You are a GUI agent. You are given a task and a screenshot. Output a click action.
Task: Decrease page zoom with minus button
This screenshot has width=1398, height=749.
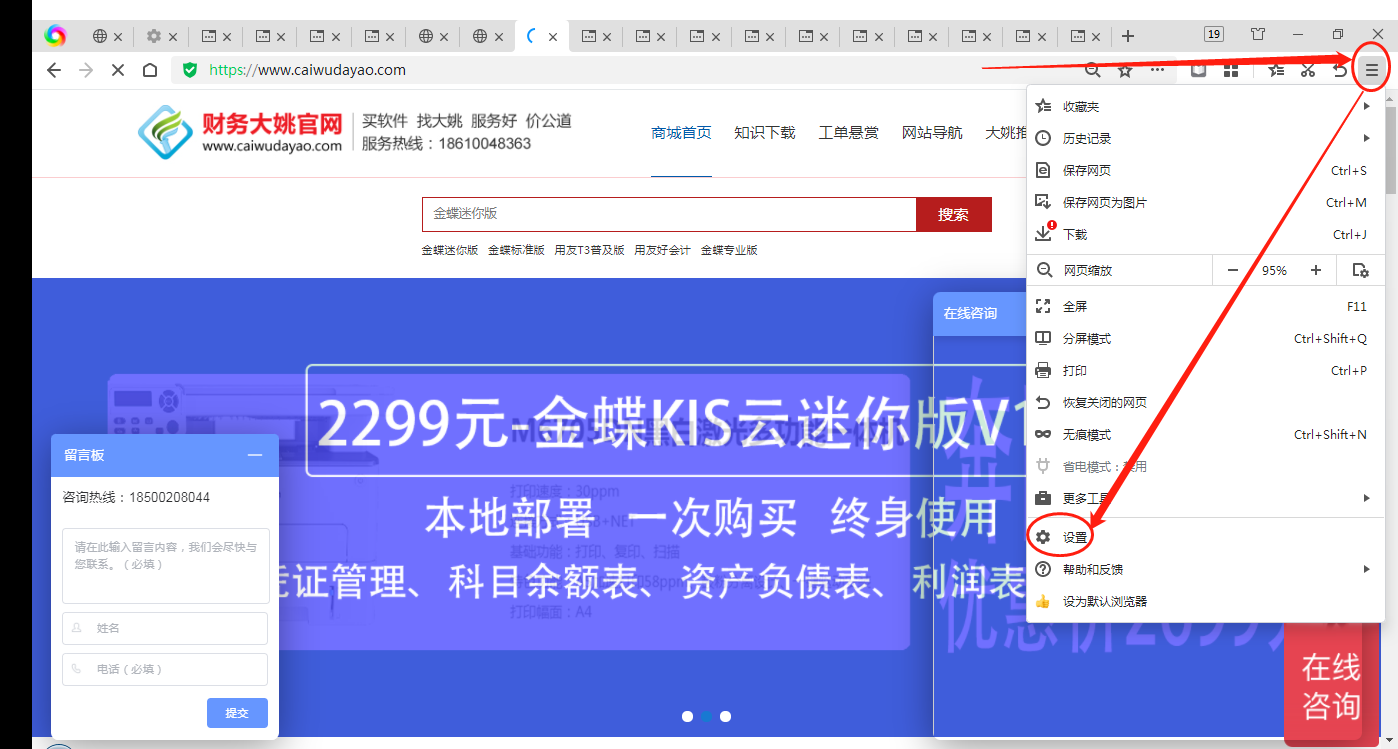[x=1233, y=270]
